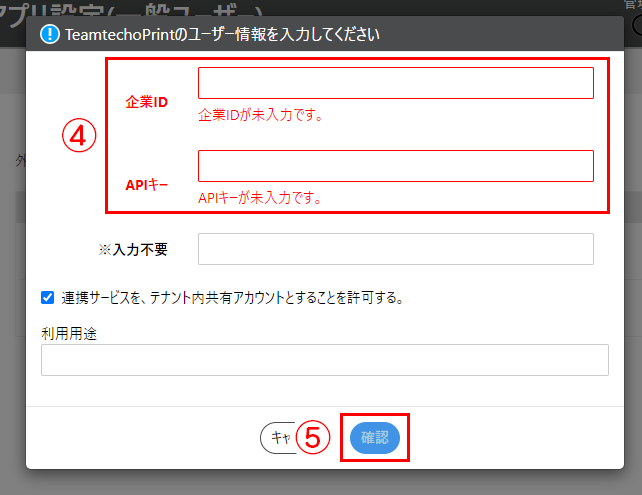Click the APIキーが未入力です error message
This screenshot has width=642, height=495.
pyautogui.click(x=260, y=198)
